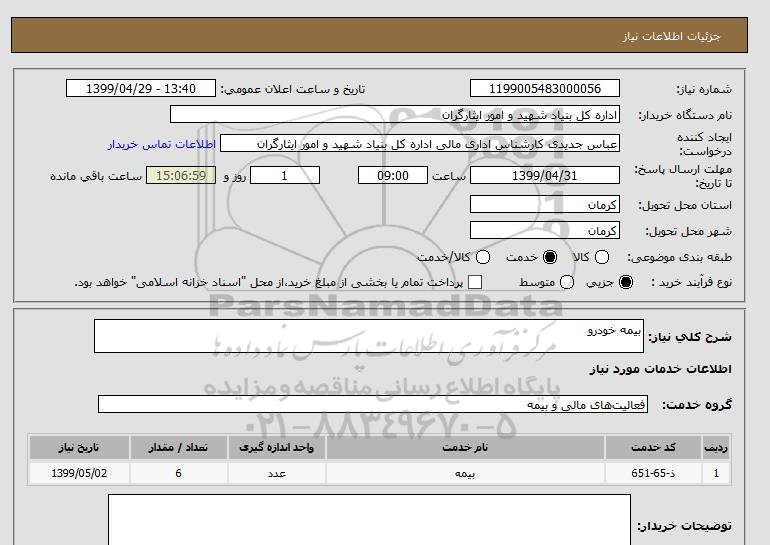The width and height of the screenshot is (770, 545).
Task: Click the توضیحات خریدار text area
Action: tap(369, 520)
